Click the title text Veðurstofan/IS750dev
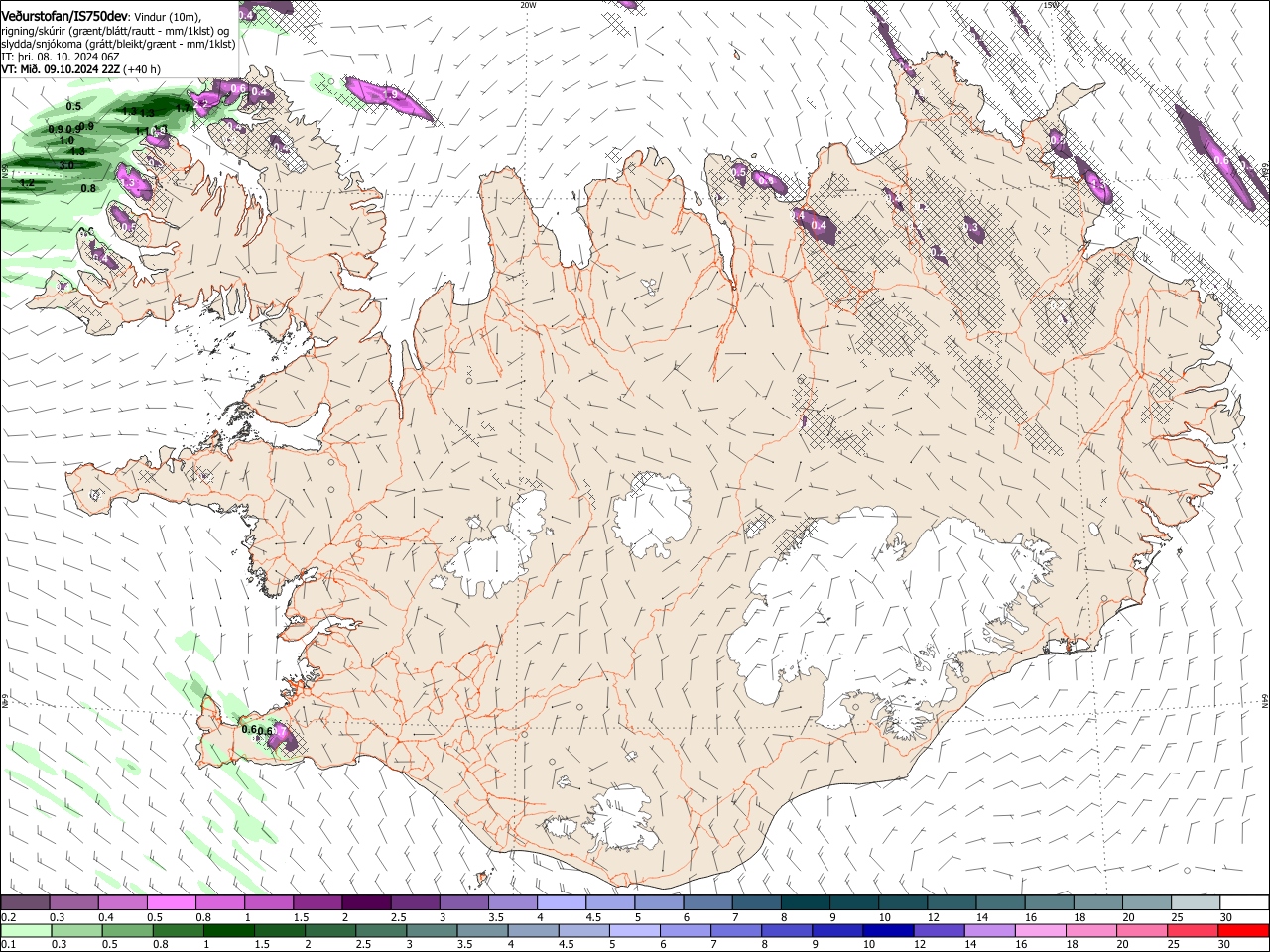The width and height of the screenshot is (1270, 952). [x=64, y=16]
